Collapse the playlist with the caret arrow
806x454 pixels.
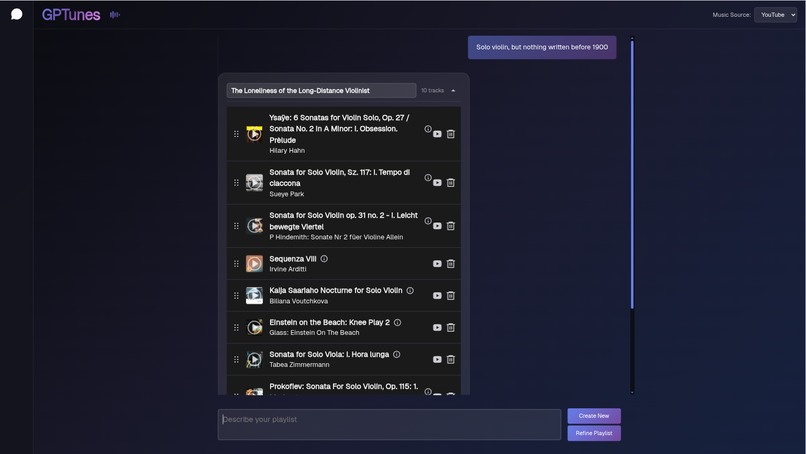pos(453,90)
